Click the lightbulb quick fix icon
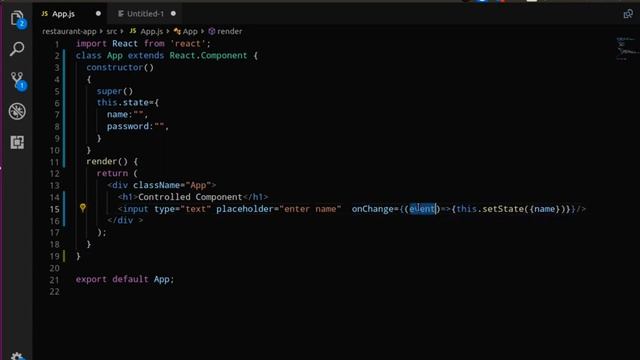The height and width of the screenshot is (360, 640). tap(83, 208)
